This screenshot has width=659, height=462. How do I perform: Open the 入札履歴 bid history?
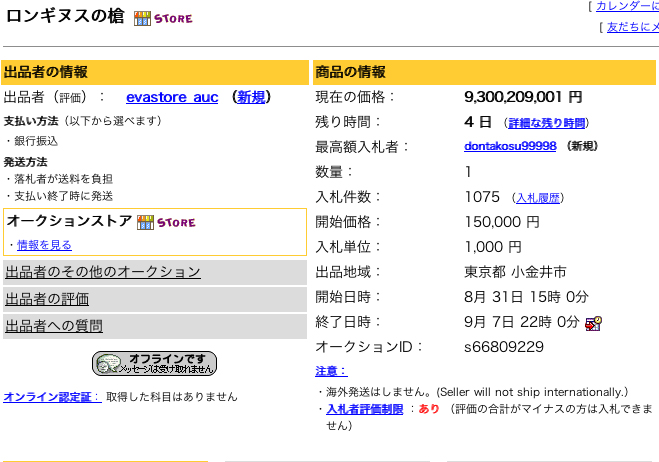tap(538, 198)
